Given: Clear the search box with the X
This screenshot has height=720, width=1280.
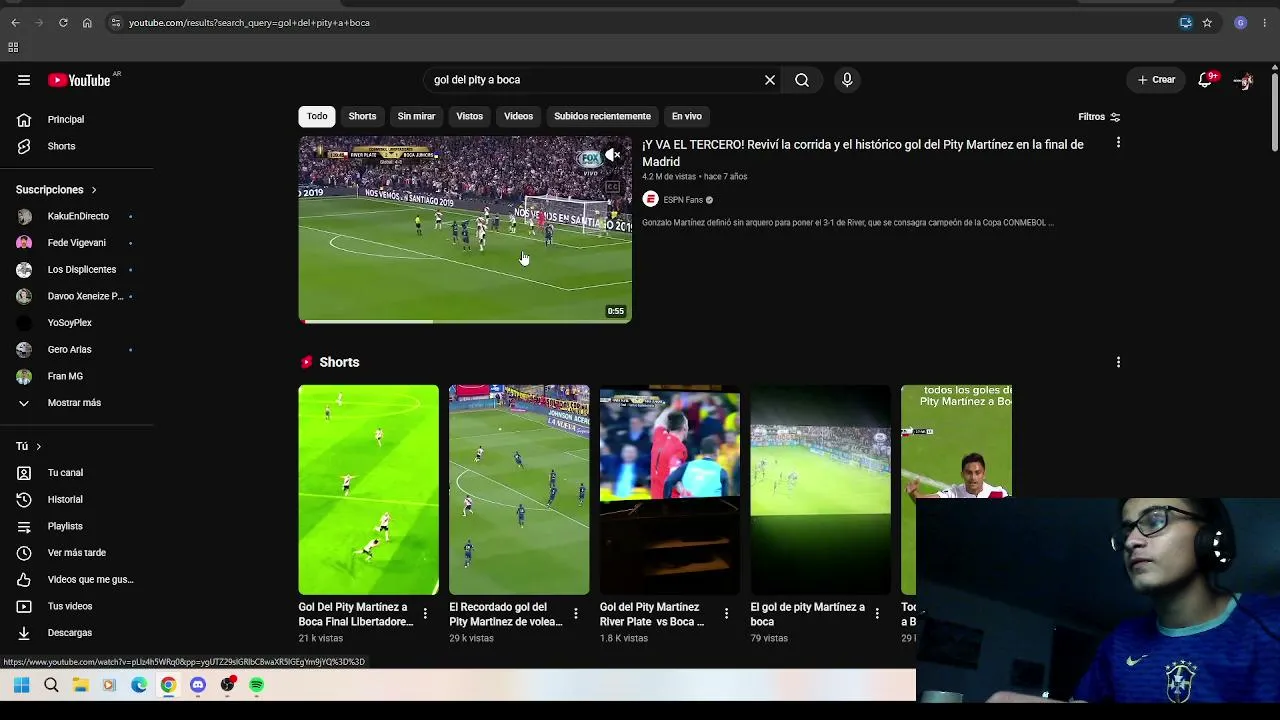Looking at the screenshot, I should [770, 80].
